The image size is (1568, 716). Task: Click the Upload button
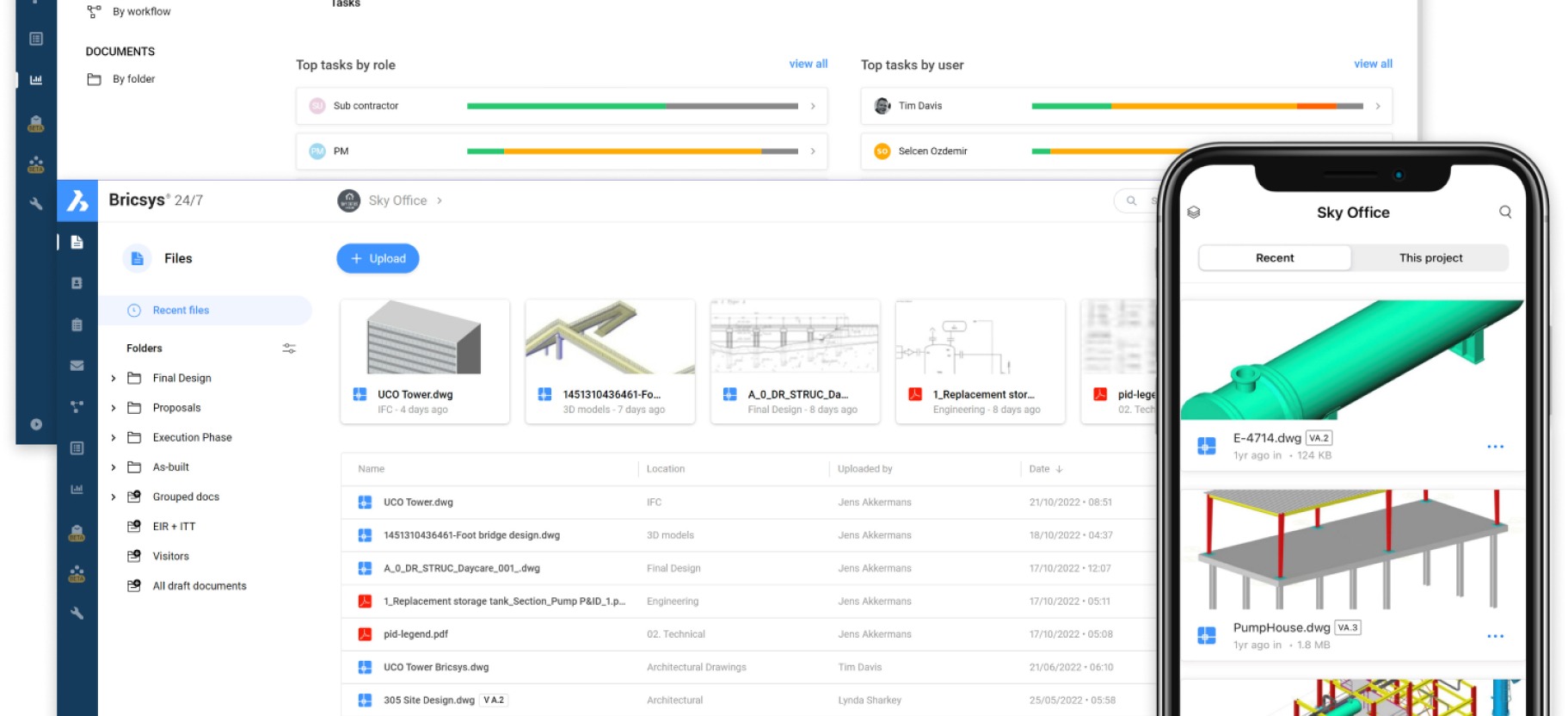click(x=378, y=258)
